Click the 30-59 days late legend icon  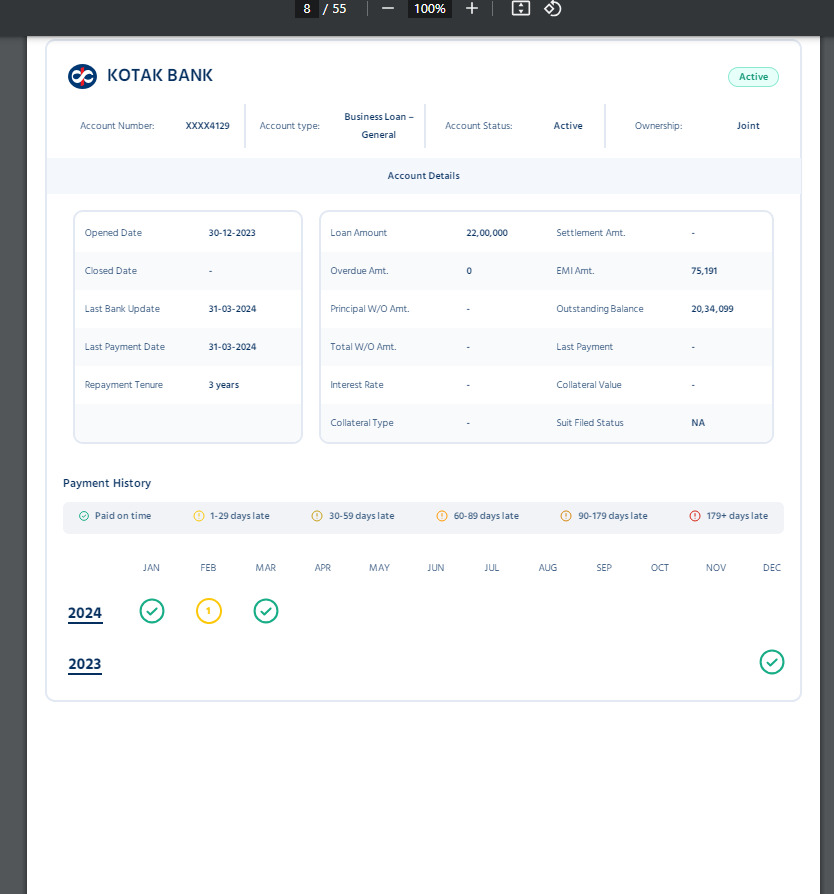(x=317, y=516)
